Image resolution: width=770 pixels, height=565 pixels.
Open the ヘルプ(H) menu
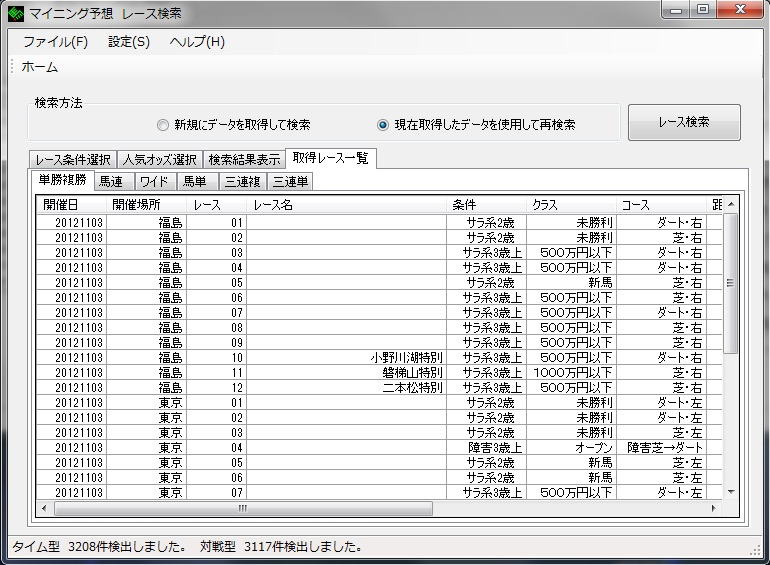tap(197, 42)
